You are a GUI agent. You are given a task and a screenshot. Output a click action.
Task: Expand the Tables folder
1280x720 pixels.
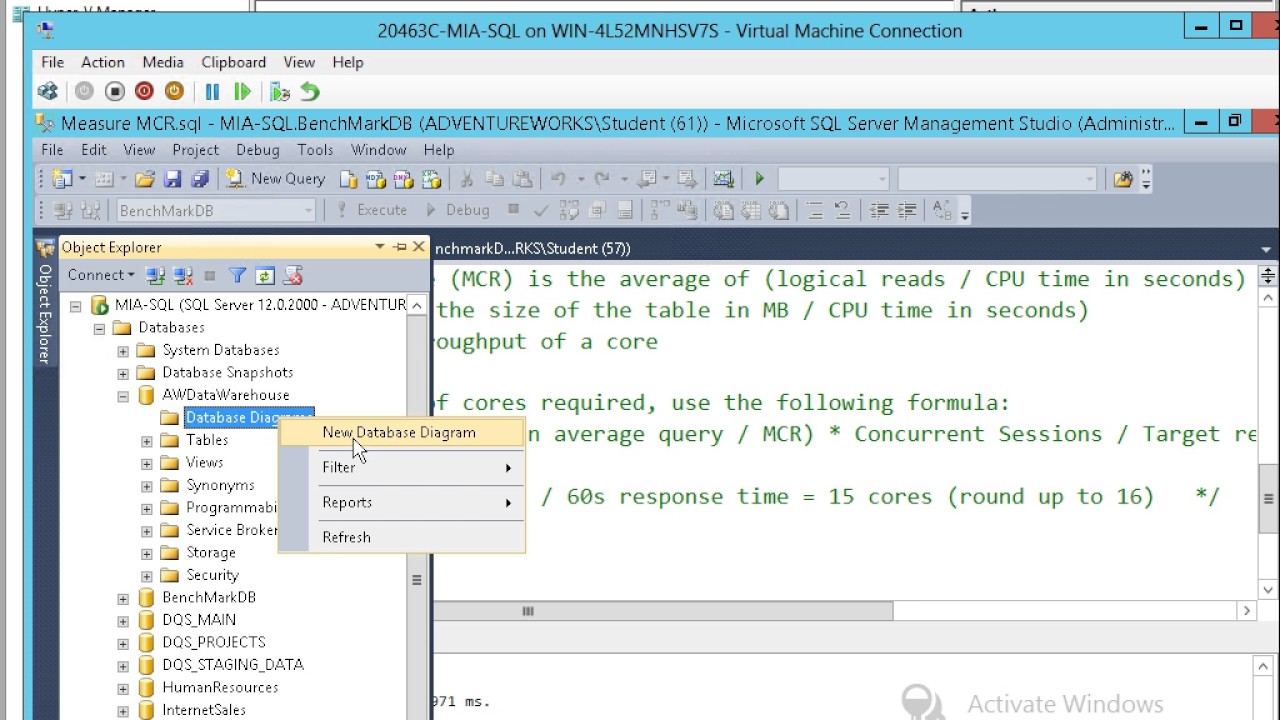pyautogui.click(x=147, y=440)
